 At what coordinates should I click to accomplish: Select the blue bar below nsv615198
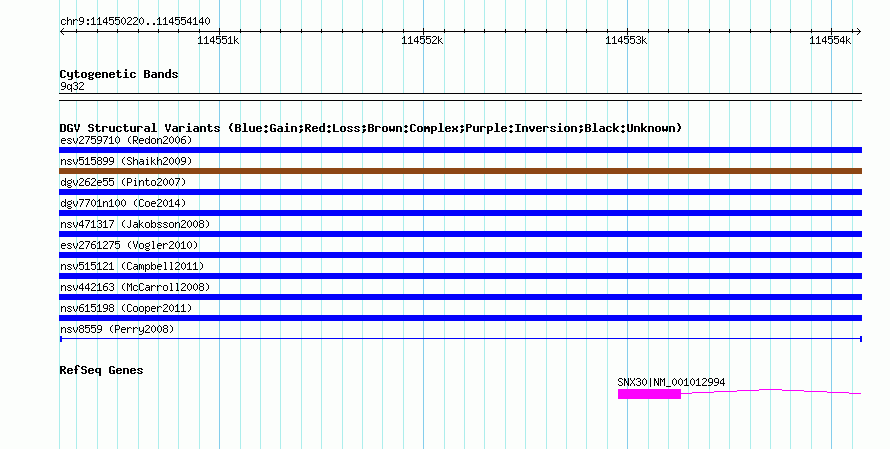tap(460, 318)
